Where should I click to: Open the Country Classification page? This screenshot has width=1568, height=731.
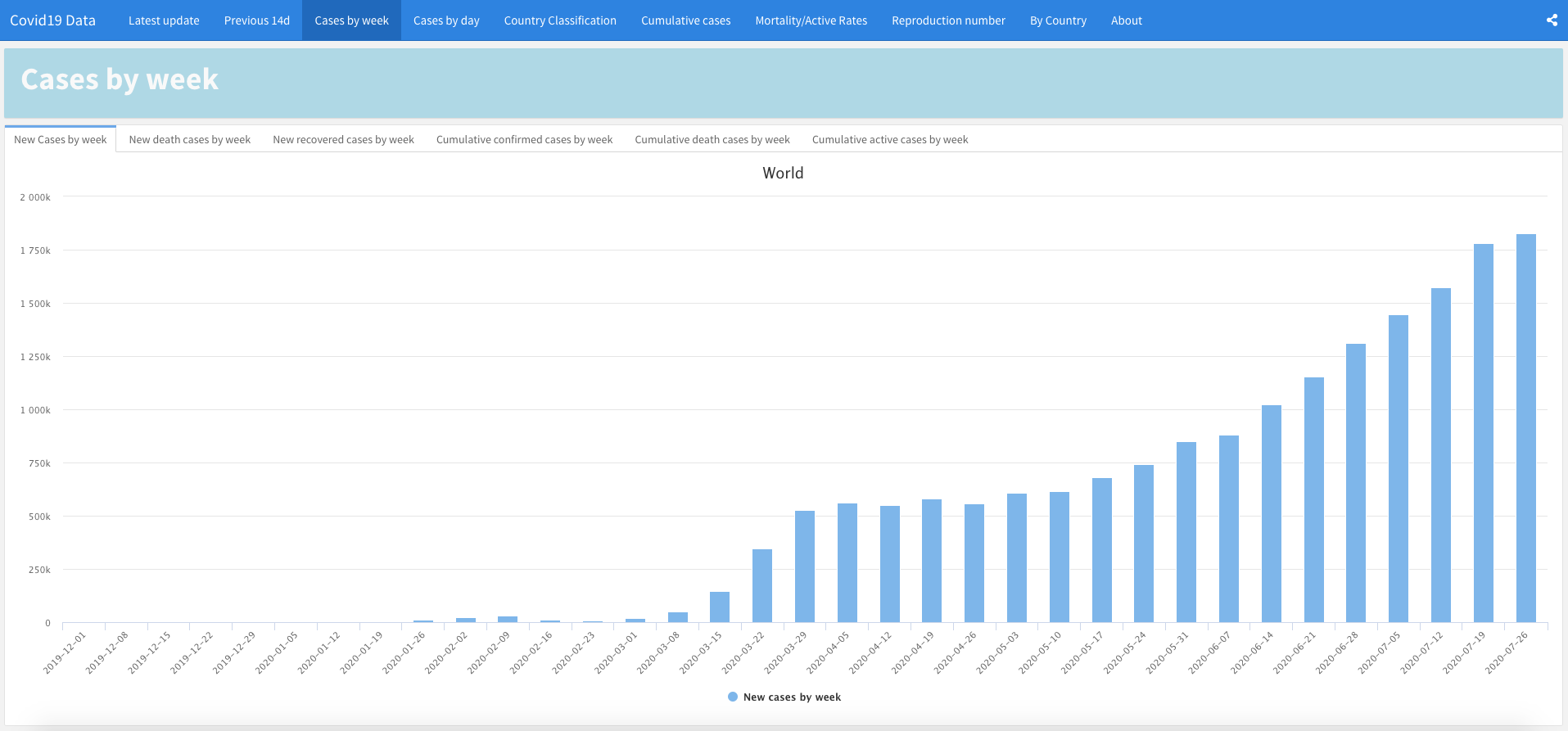(560, 20)
